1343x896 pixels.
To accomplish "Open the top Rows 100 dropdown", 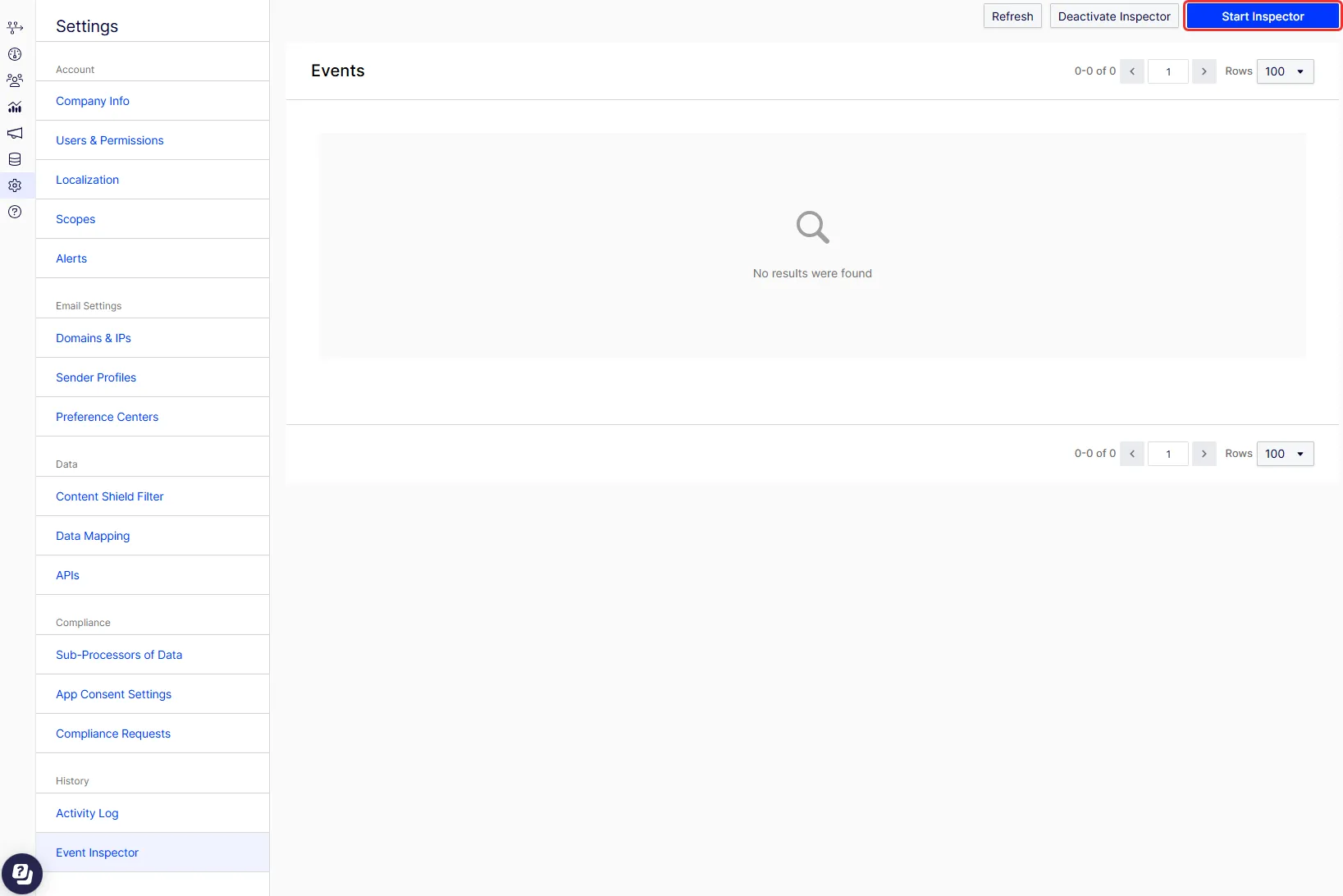I will (x=1286, y=71).
